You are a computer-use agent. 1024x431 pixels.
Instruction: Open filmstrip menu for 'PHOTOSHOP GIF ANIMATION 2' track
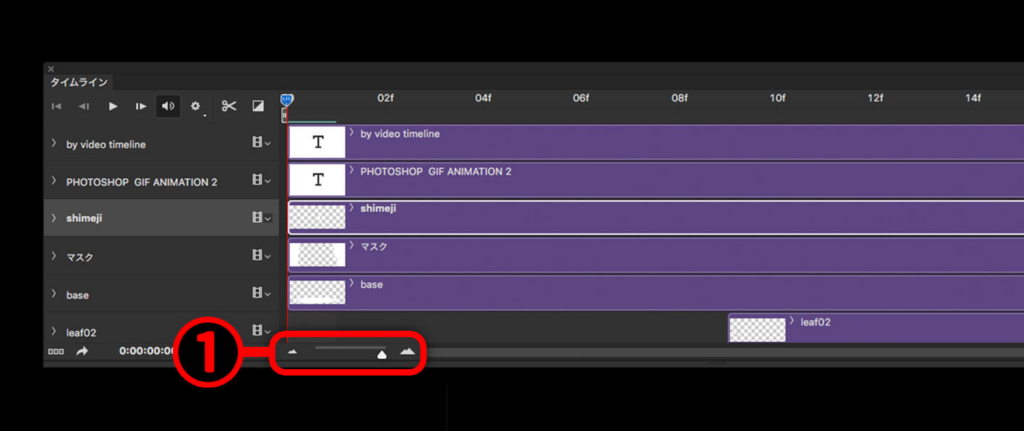point(261,180)
